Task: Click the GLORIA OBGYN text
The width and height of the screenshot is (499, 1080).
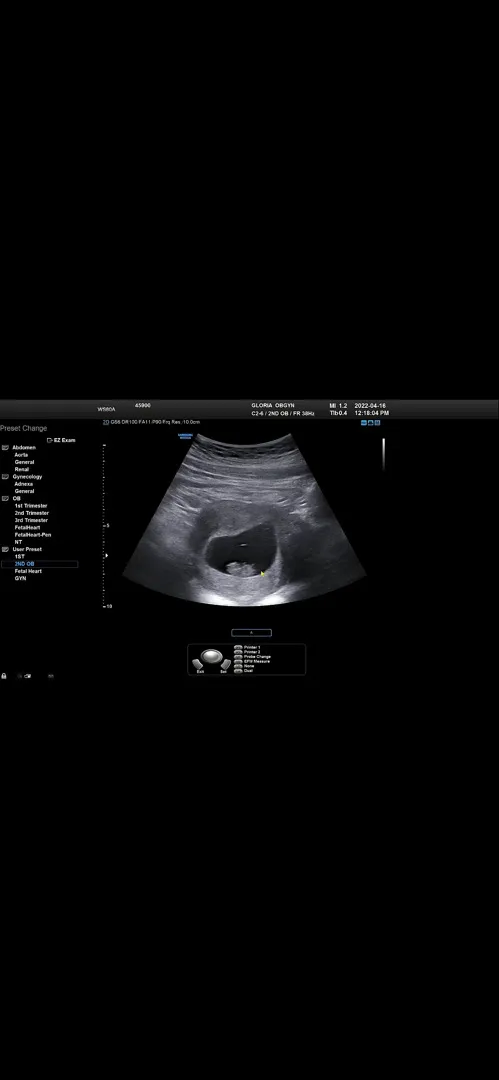Action: click(x=273, y=406)
